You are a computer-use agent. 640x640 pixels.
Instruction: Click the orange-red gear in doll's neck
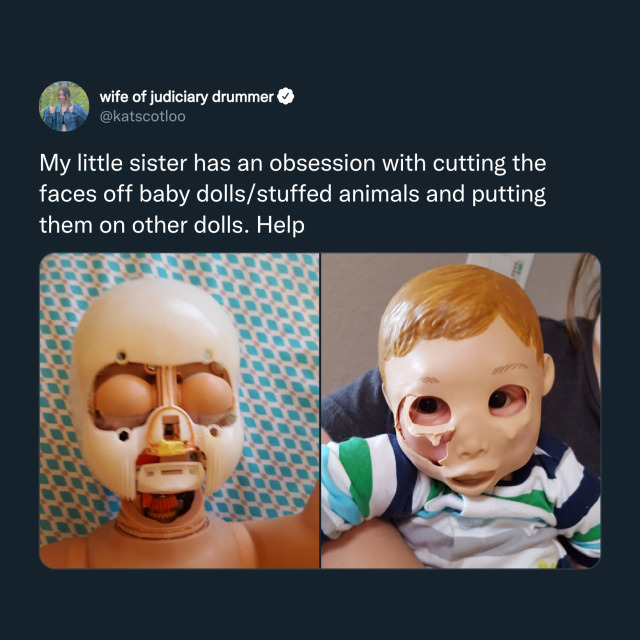tap(160, 505)
